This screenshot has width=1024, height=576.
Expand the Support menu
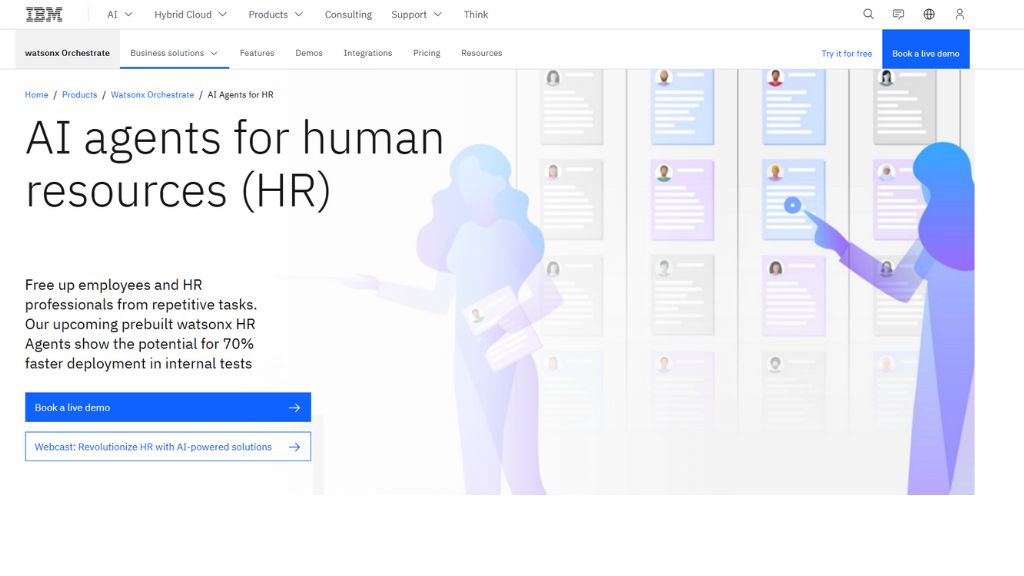coord(416,14)
